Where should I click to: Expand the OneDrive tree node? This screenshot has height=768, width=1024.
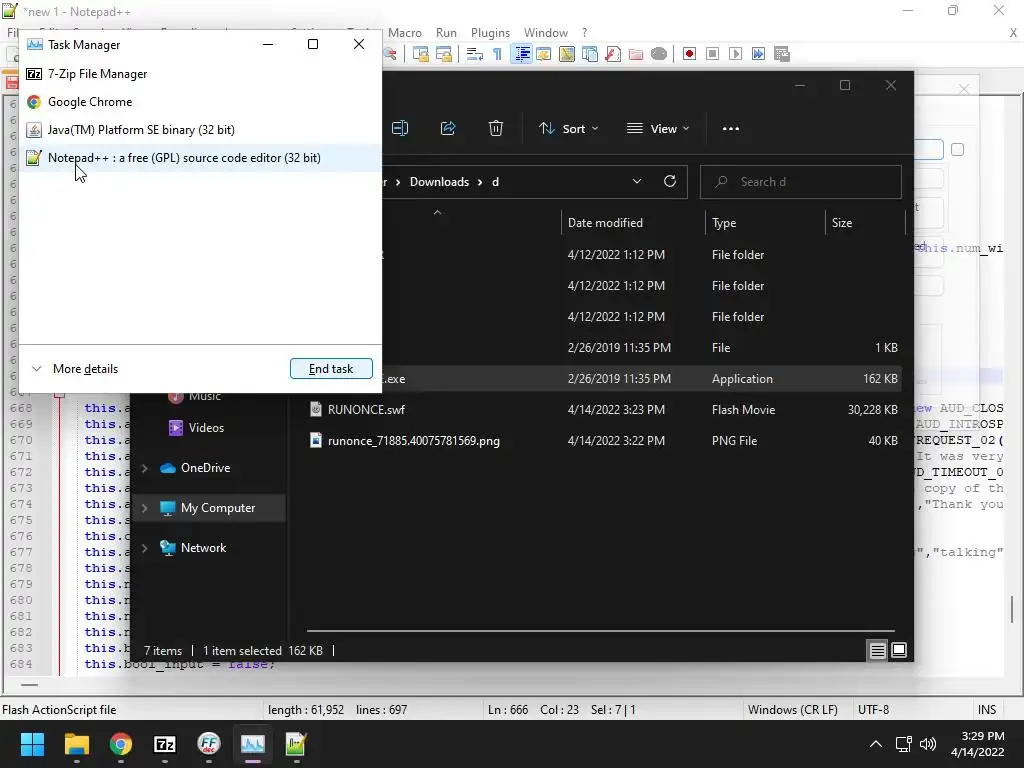point(144,468)
